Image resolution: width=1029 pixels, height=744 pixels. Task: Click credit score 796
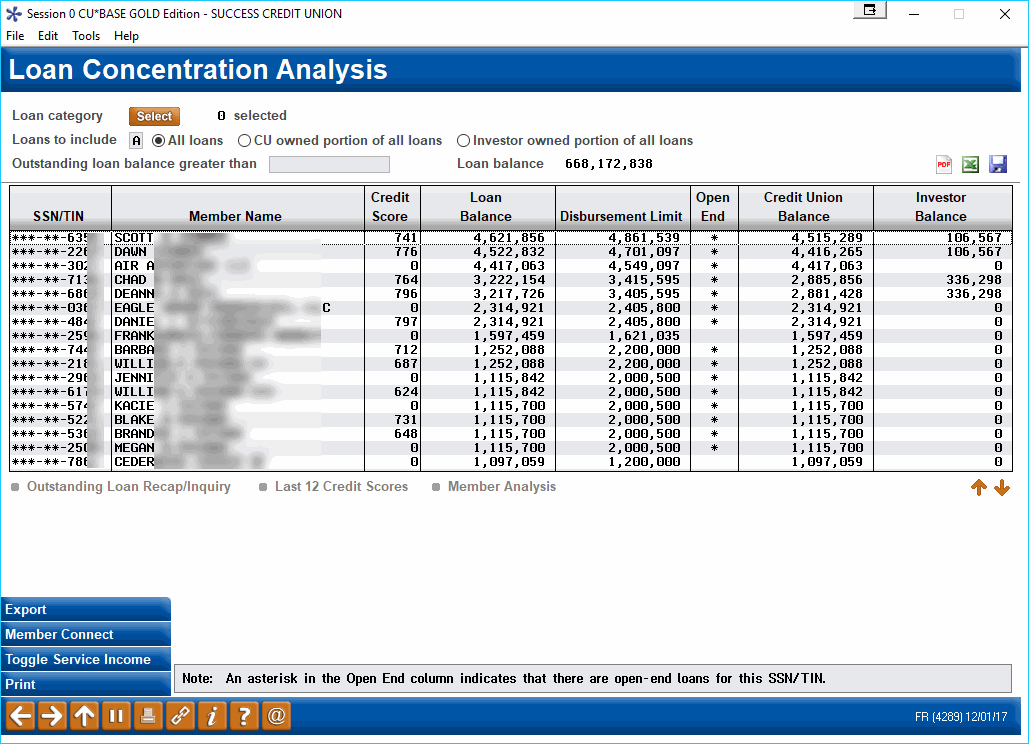406,294
